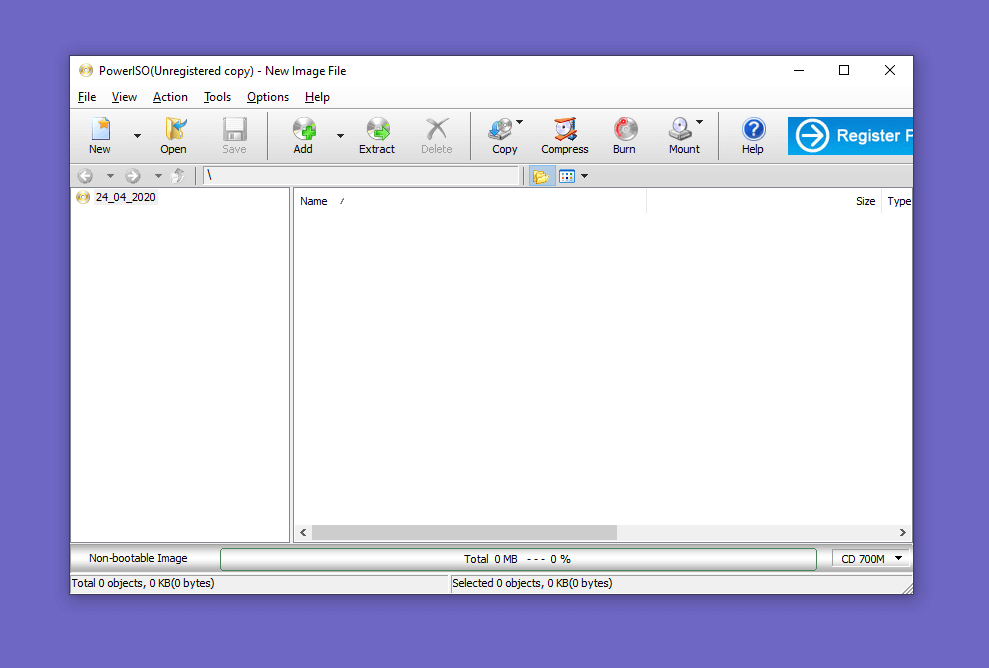This screenshot has height=668, width=989.
Task: Click the Forward navigation arrow
Action: point(132,176)
